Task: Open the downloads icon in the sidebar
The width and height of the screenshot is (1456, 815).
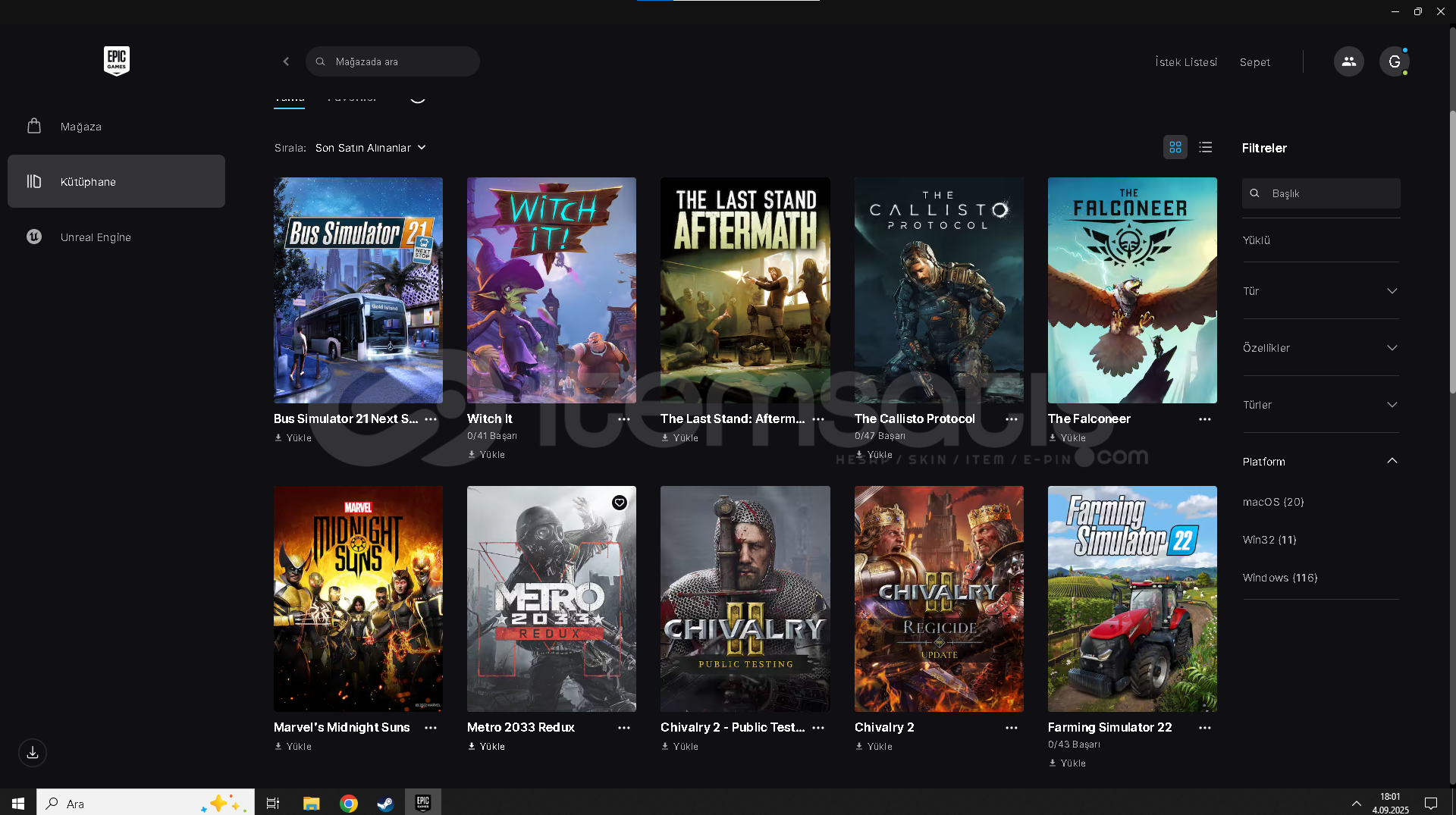Action: tap(33, 752)
